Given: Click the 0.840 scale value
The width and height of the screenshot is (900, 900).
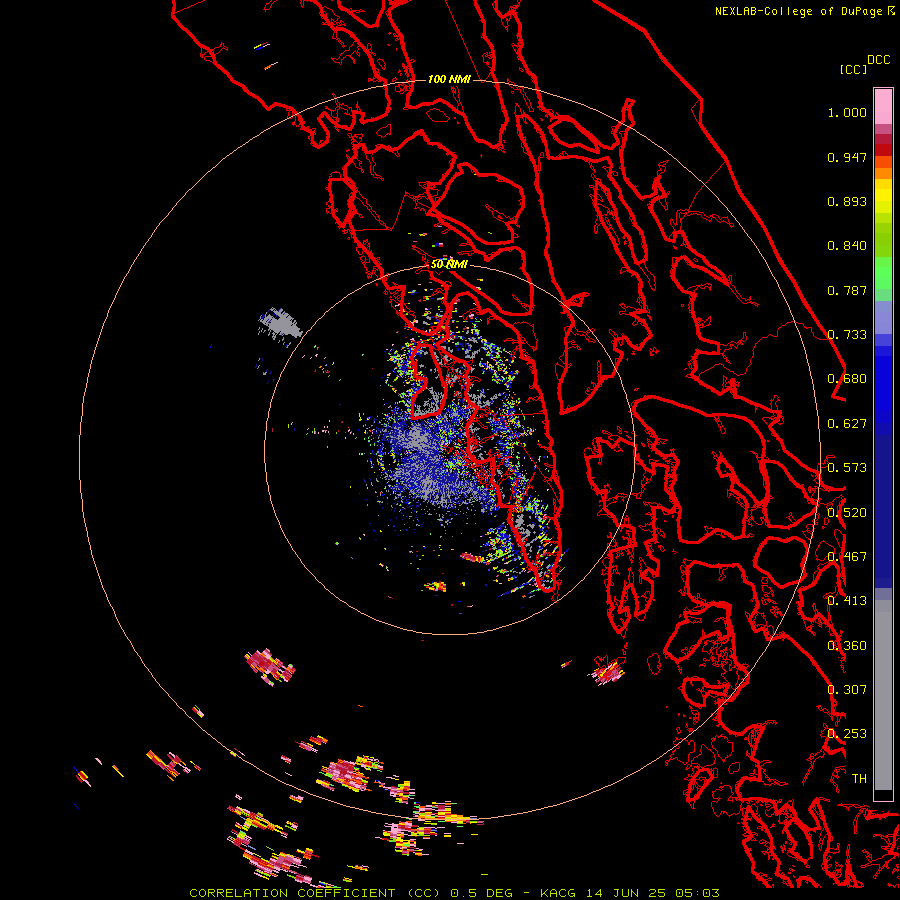Looking at the screenshot, I should (x=847, y=246).
